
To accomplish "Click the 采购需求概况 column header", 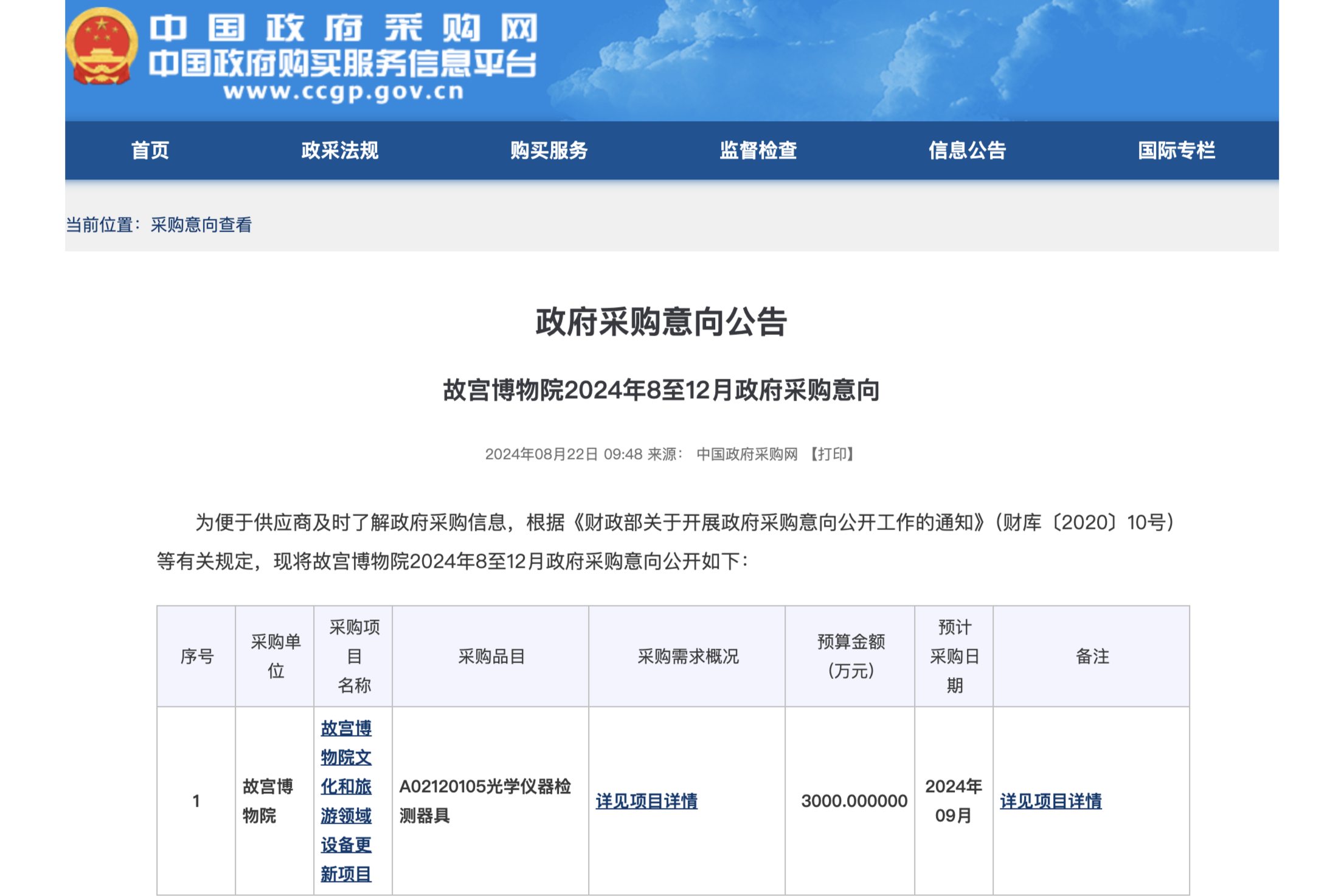I will point(688,656).
